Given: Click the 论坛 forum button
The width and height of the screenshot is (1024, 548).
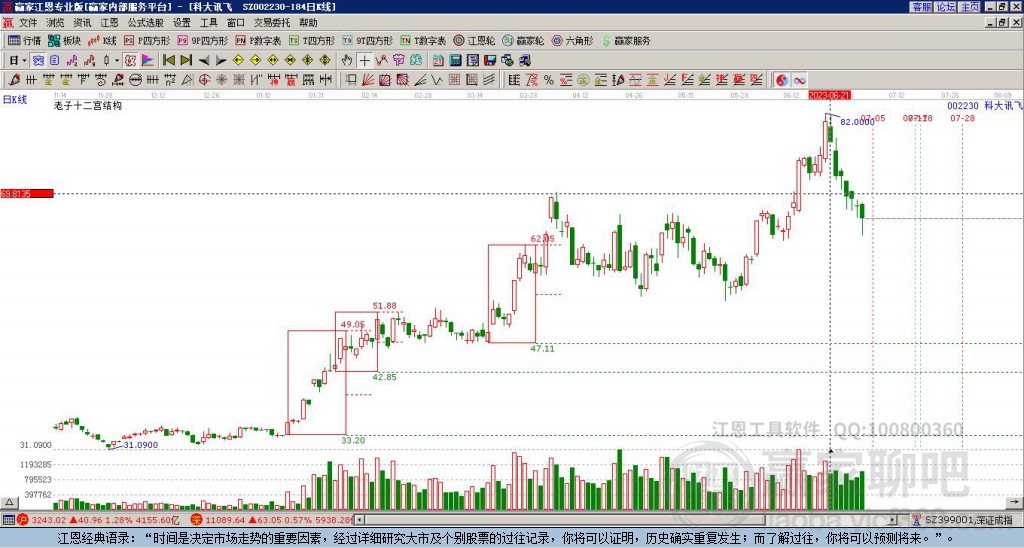Looking at the screenshot, I should (x=946, y=7).
